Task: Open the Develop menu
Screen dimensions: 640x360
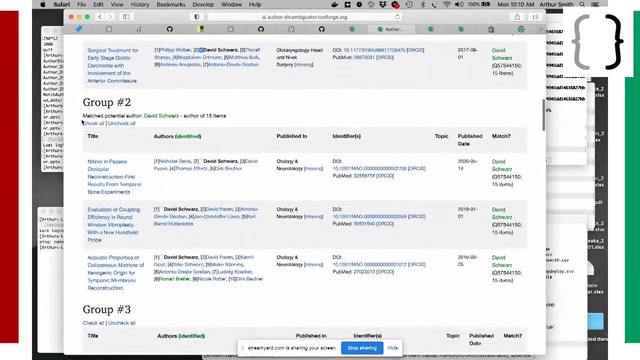Action: coord(203,4)
